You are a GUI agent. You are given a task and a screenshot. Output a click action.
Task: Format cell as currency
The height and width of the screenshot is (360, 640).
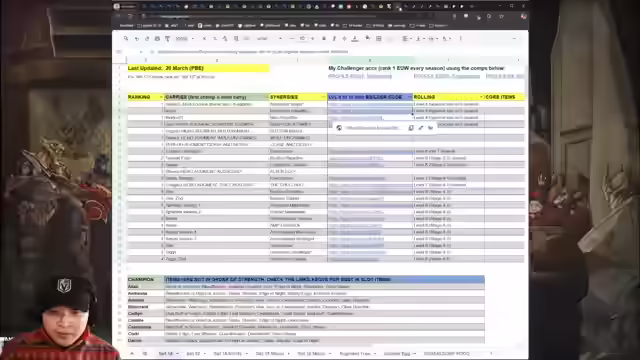tap(204, 38)
